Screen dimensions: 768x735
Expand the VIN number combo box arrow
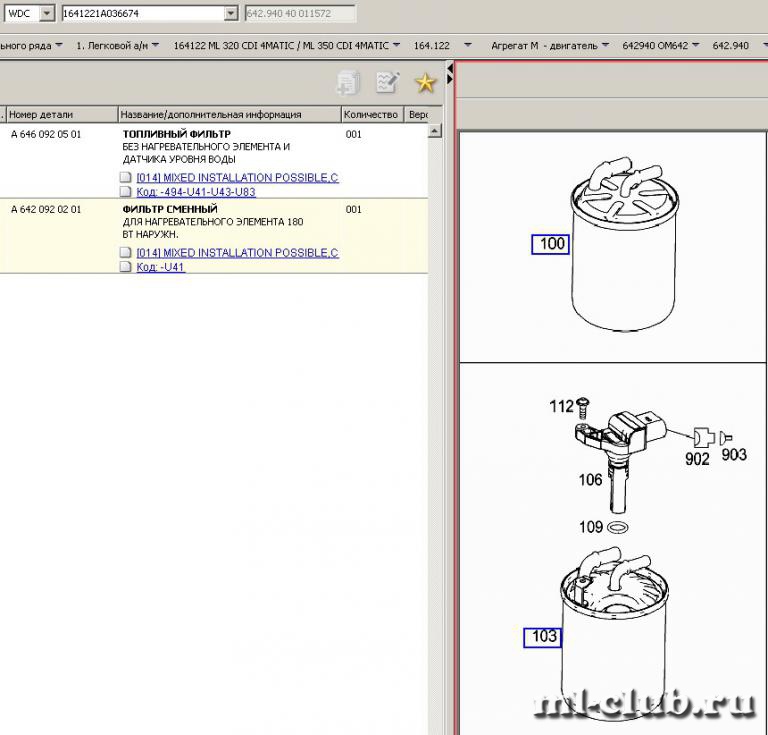231,14
